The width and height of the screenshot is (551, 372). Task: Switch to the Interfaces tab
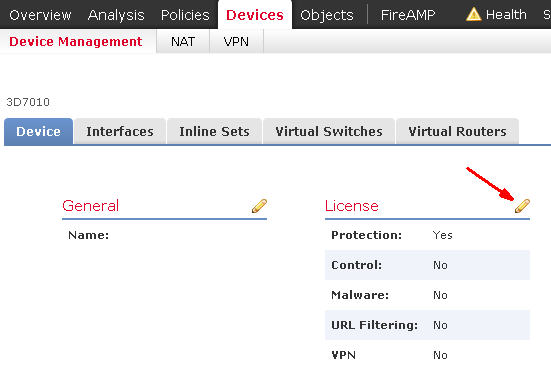120,131
